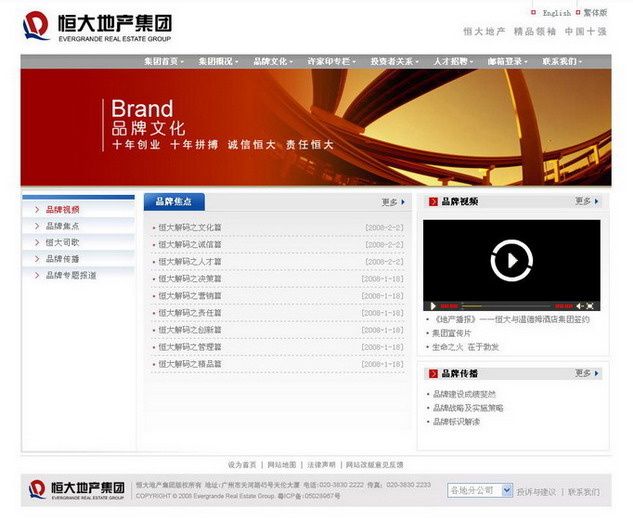The image size is (633, 520).
Task: Expand the 联系我们 nav menu
Action: coord(562,62)
